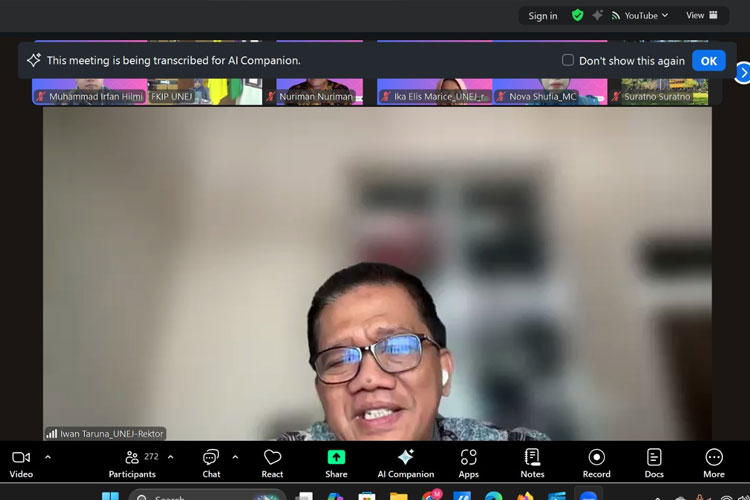Click the network signal bars icon by speaker name

[x=52, y=434]
